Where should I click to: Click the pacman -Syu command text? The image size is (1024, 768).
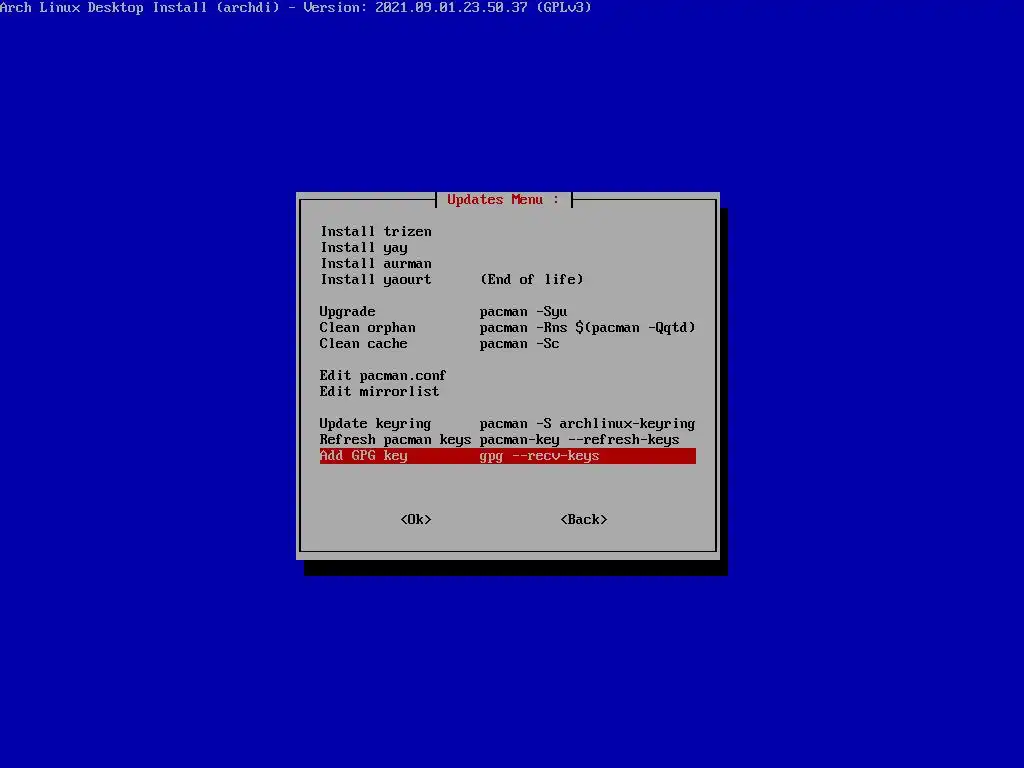tap(523, 312)
